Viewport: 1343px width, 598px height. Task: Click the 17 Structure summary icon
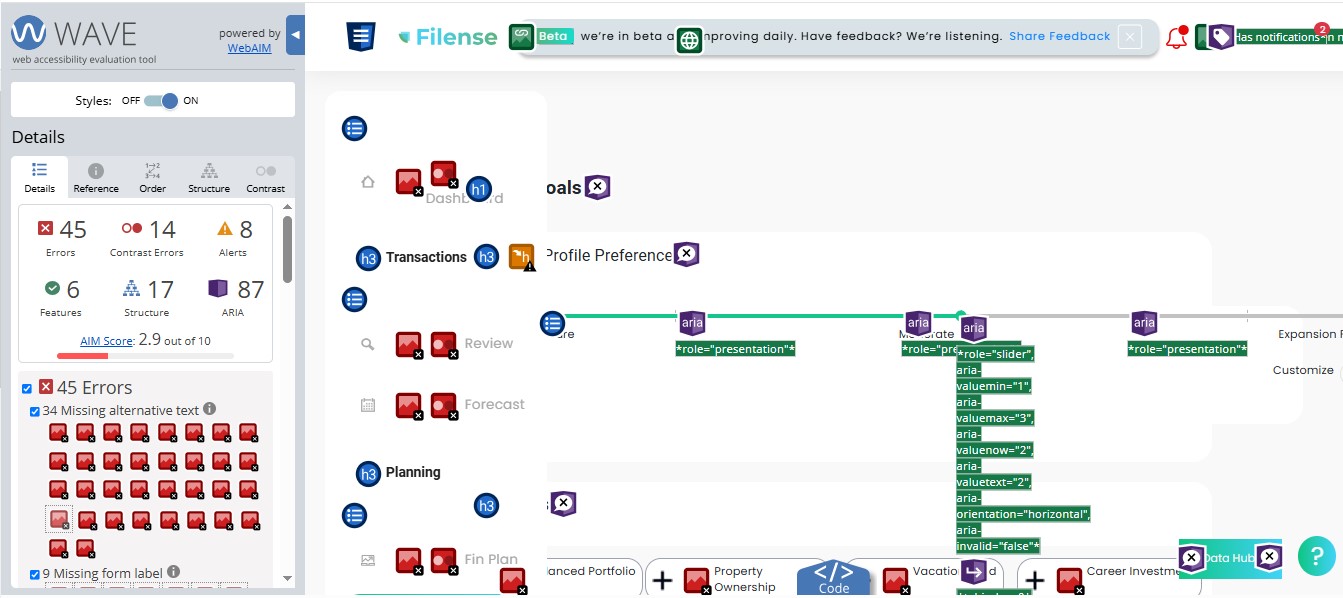(131, 288)
